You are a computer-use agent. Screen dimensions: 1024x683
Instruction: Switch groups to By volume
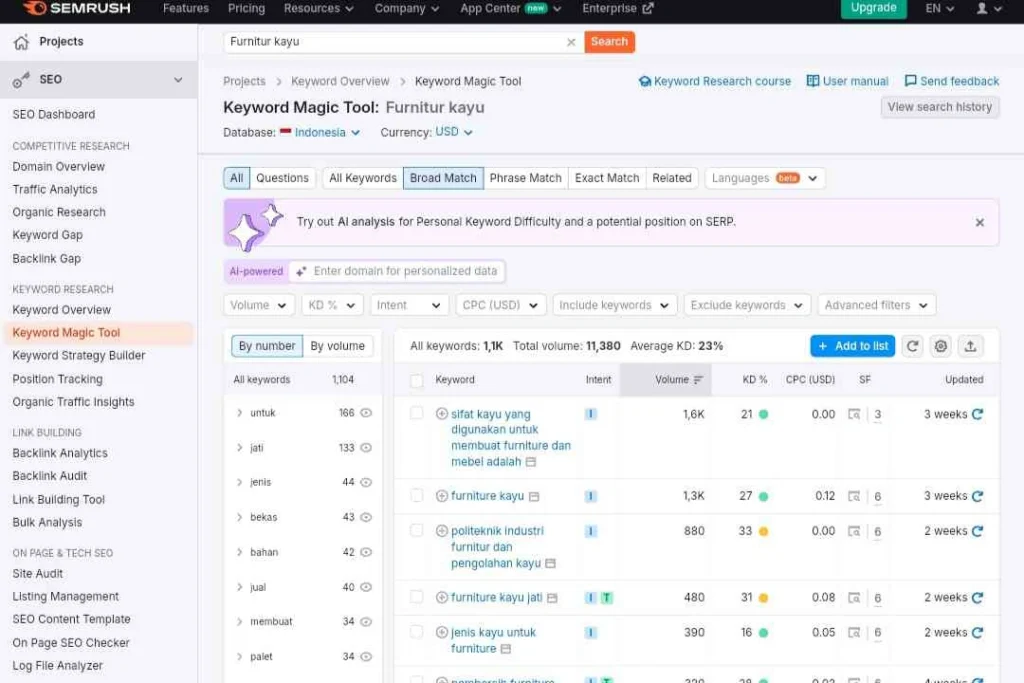tap(337, 346)
